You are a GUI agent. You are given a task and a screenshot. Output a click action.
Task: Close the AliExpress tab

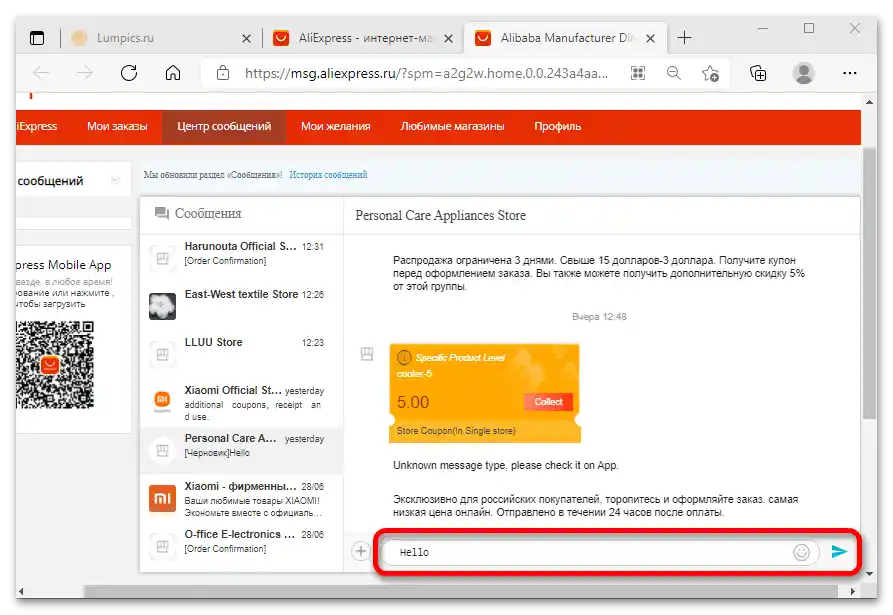(448, 38)
